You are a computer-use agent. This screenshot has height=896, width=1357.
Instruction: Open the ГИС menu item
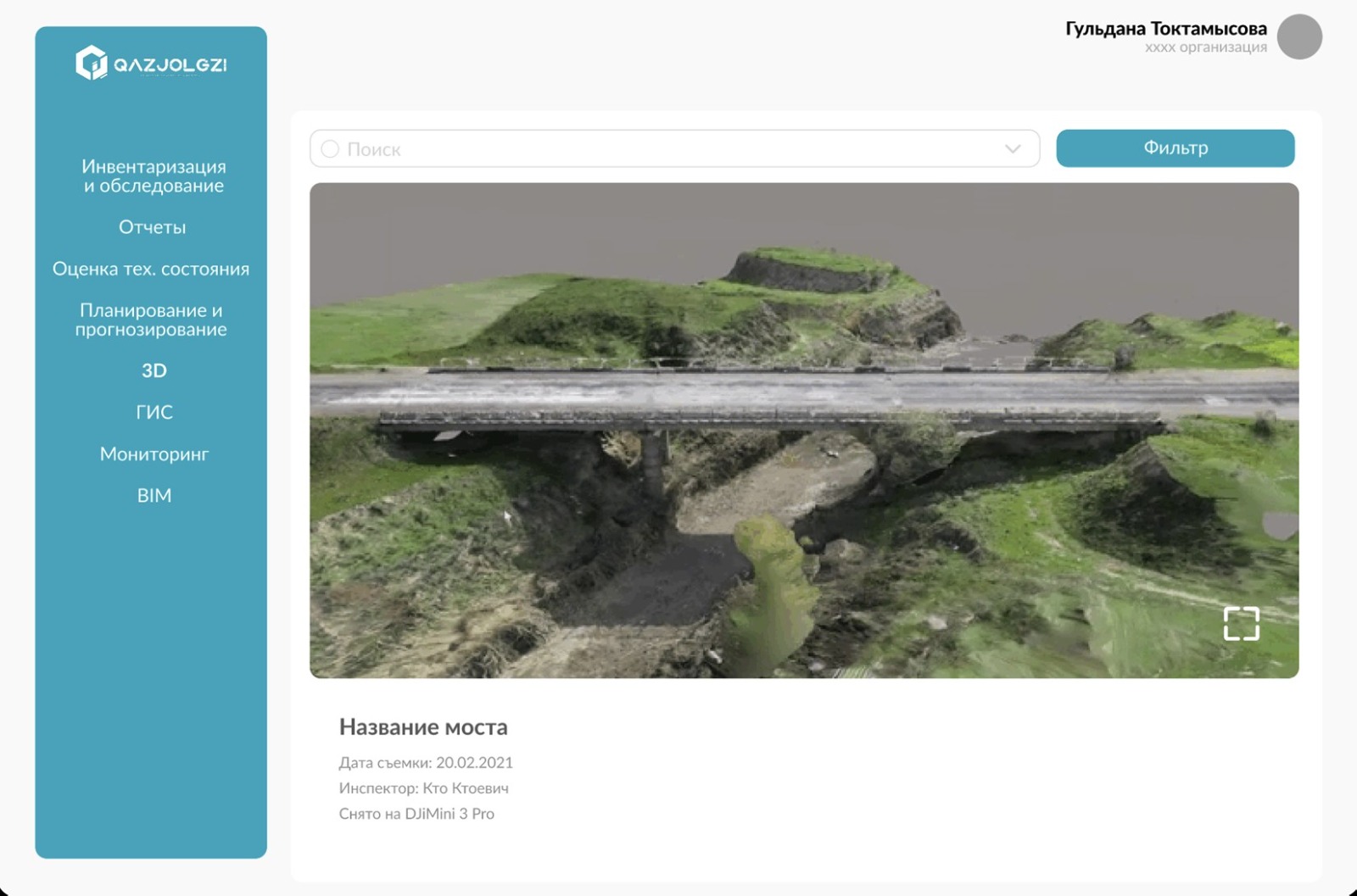154,412
